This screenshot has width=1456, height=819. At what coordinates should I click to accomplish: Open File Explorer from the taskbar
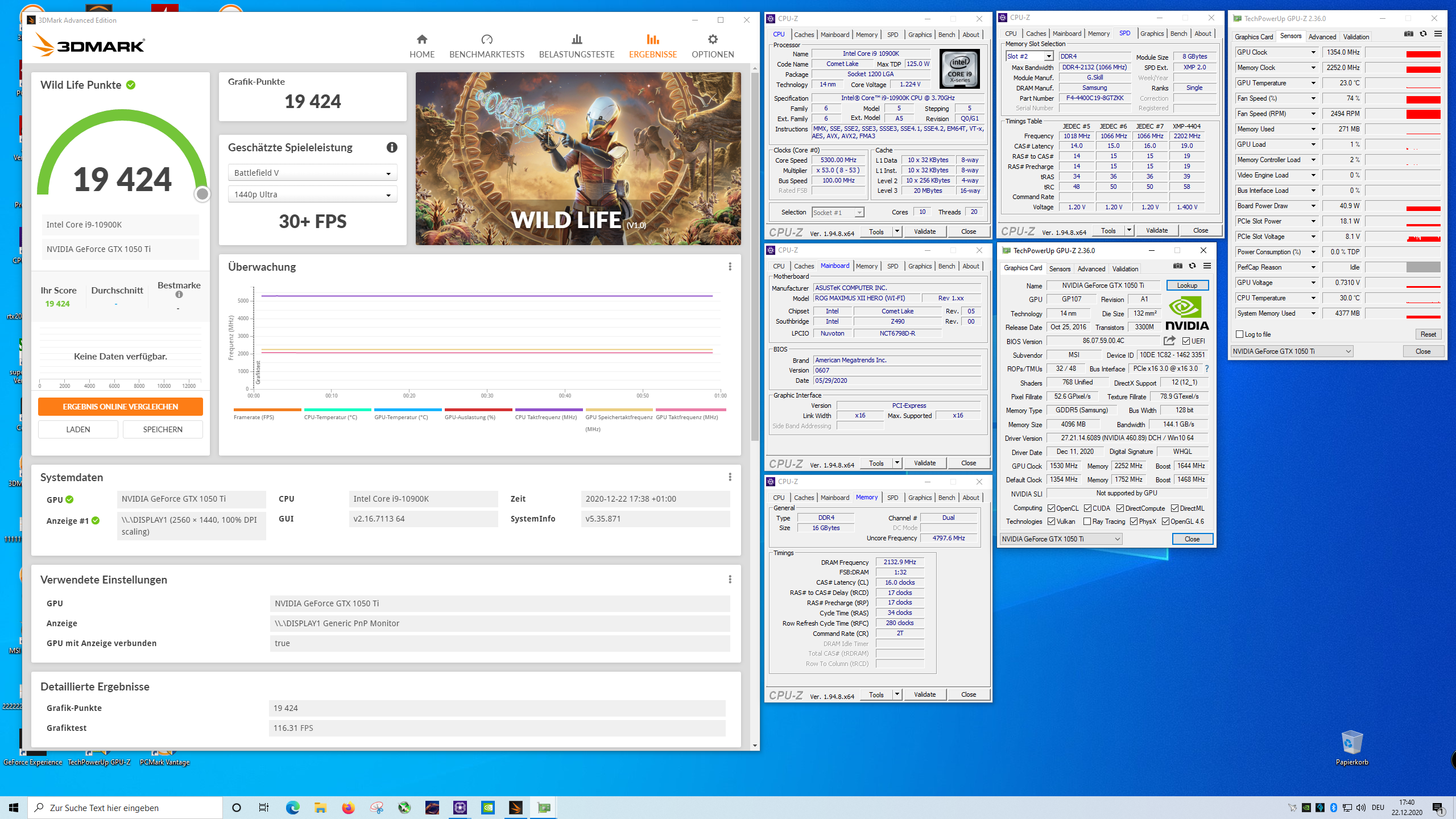(x=320, y=808)
